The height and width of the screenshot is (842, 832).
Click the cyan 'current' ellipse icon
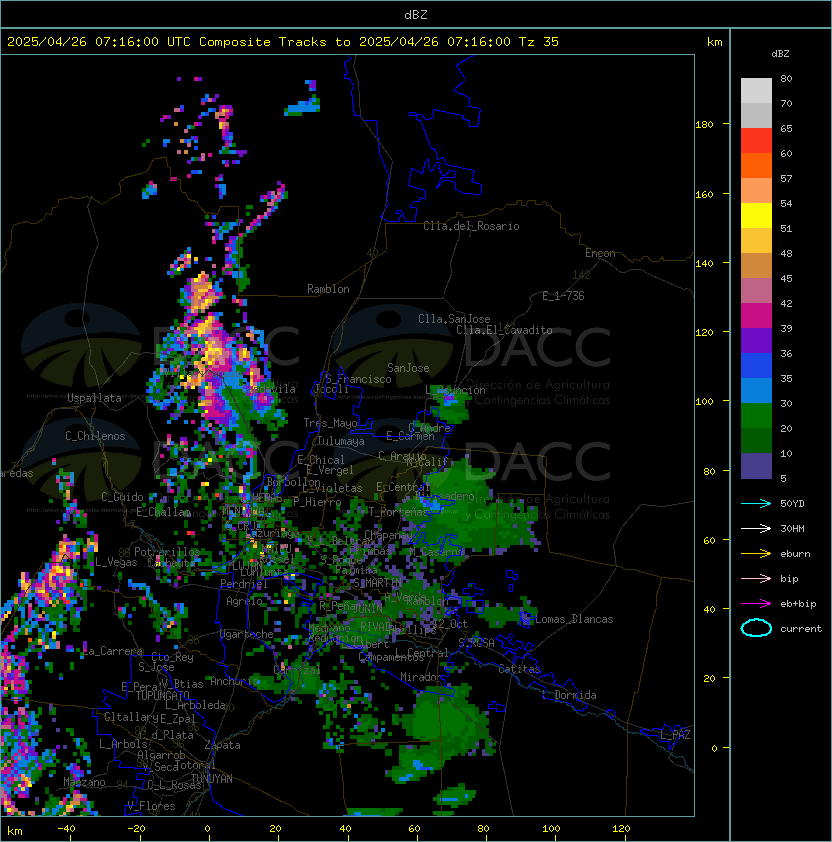click(756, 628)
